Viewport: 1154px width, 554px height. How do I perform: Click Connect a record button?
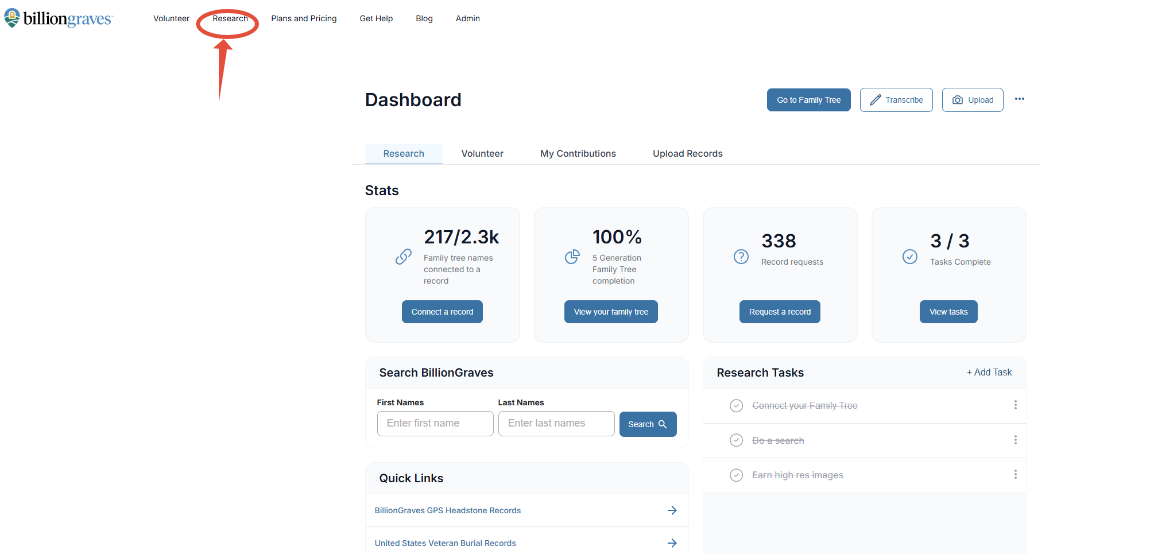442,312
